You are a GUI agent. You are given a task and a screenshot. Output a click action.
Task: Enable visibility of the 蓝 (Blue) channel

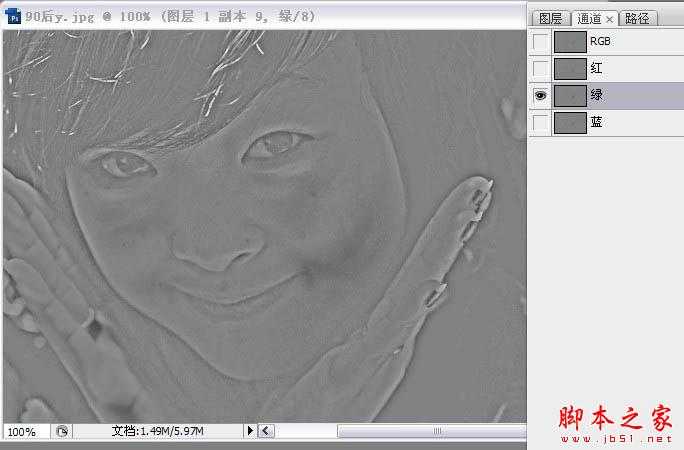pos(540,122)
